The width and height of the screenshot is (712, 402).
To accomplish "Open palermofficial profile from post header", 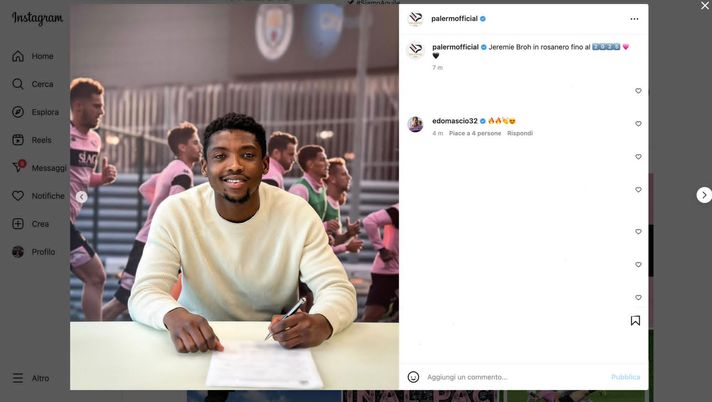I will (454, 19).
